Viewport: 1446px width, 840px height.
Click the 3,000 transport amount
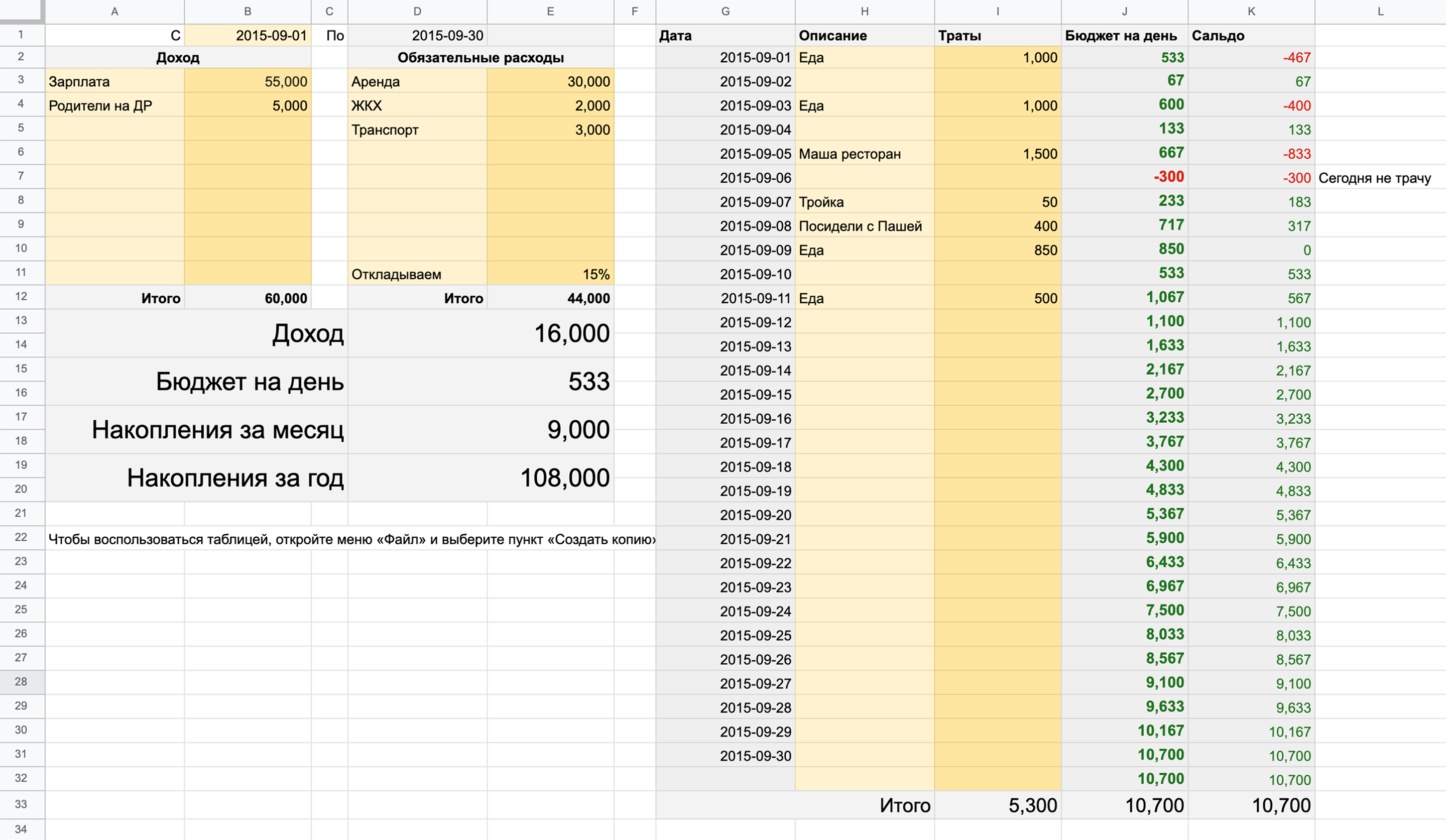[550, 130]
